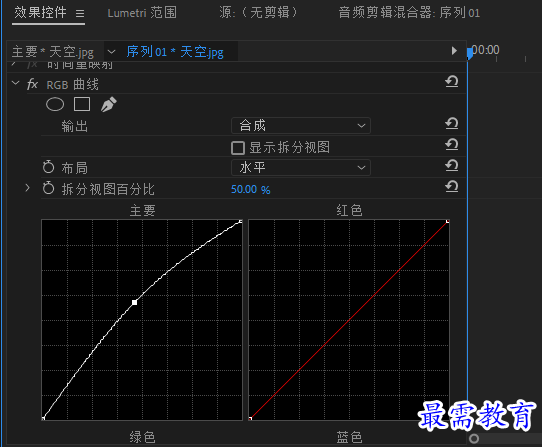Click the blue playhead at 00:00
This screenshot has width=542, height=447.
(469, 53)
